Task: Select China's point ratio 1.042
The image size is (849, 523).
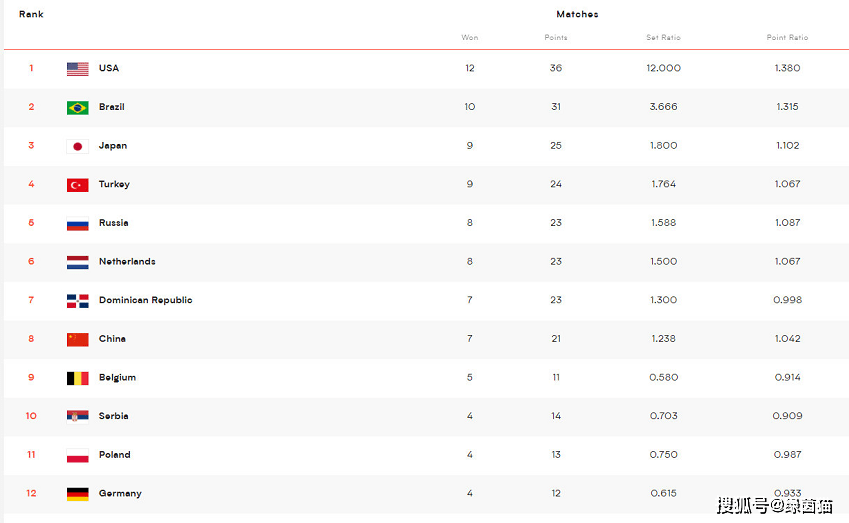Action: [787, 338]
